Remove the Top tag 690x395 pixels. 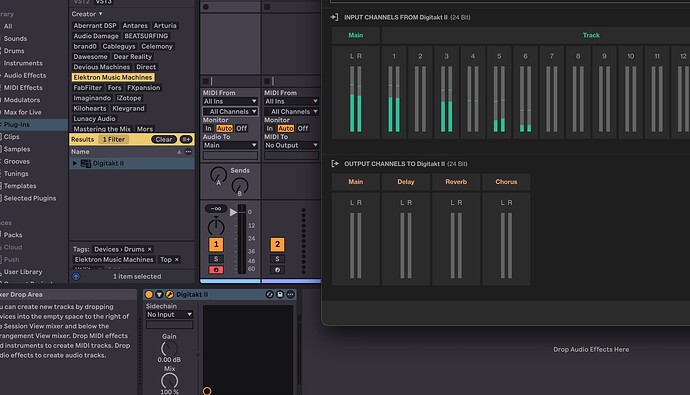(x=177, y=260)
